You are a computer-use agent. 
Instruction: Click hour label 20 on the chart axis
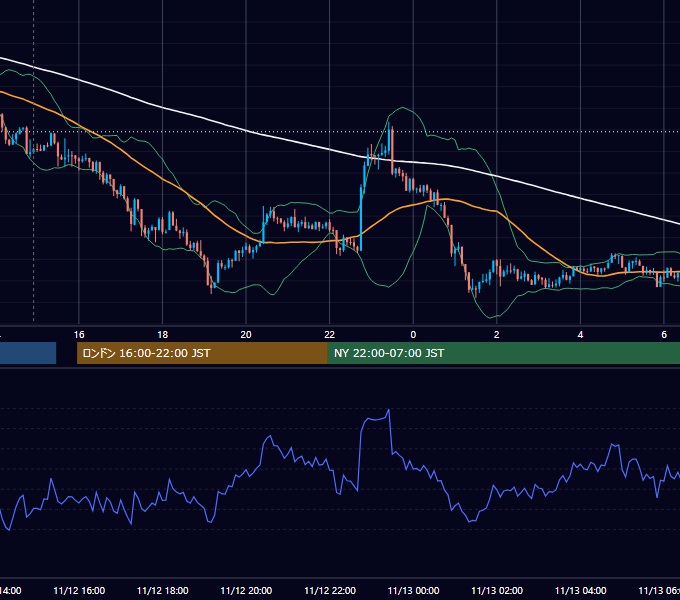click(246, 335)
